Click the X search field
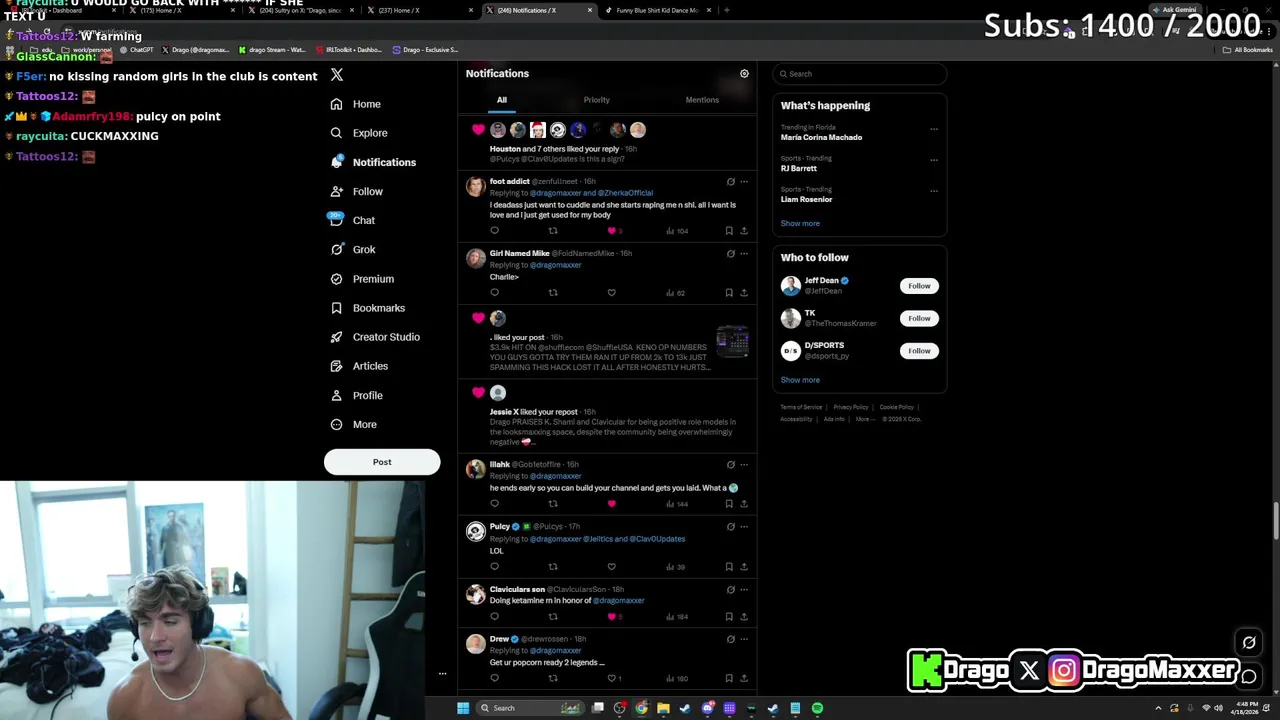This screenshot has width=1280, height=720. click(859, 74)
